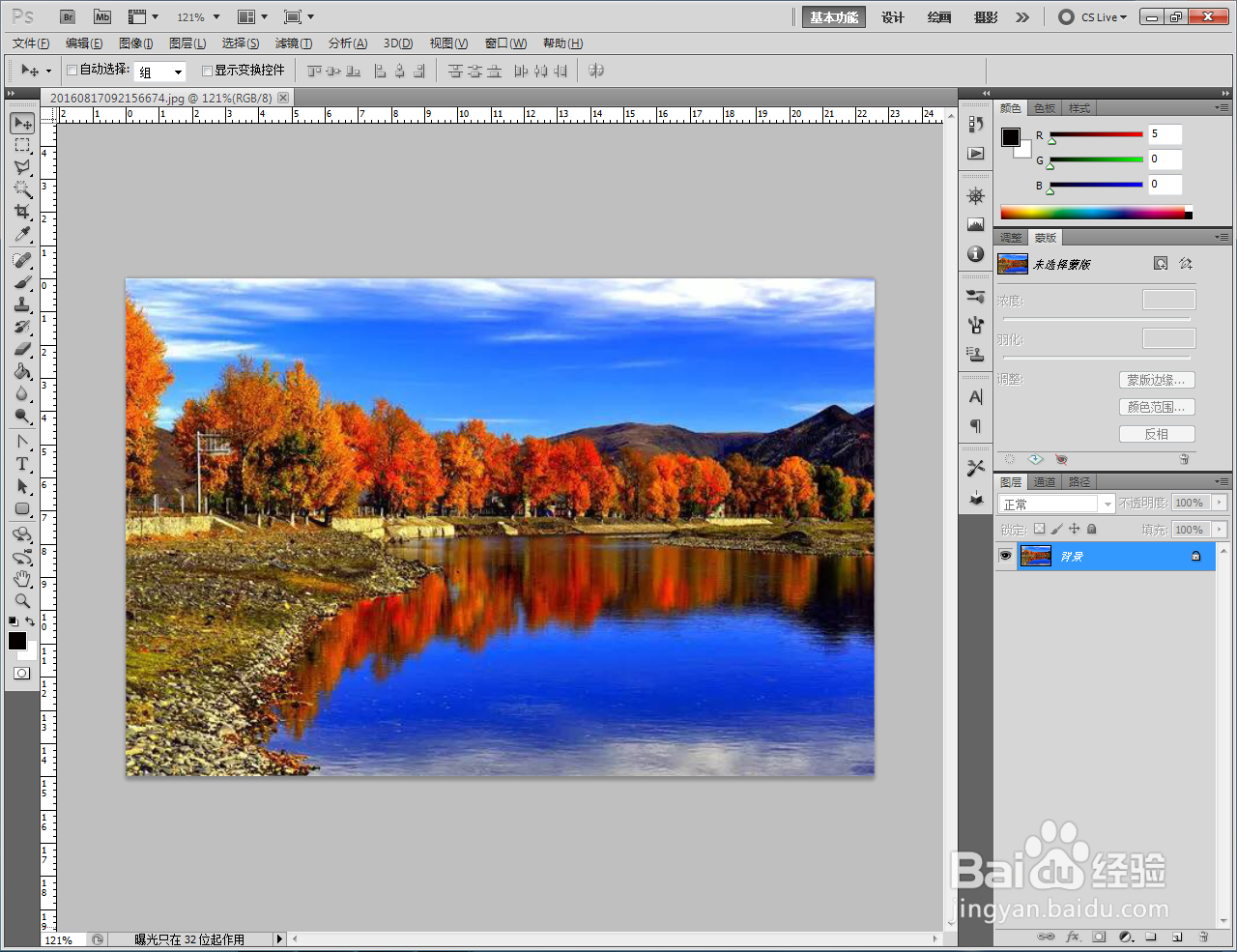The image size is (1237, 952).
Task: Select the Horizontal Type tool
Action: pyautogui.click(x=22, y=464)
